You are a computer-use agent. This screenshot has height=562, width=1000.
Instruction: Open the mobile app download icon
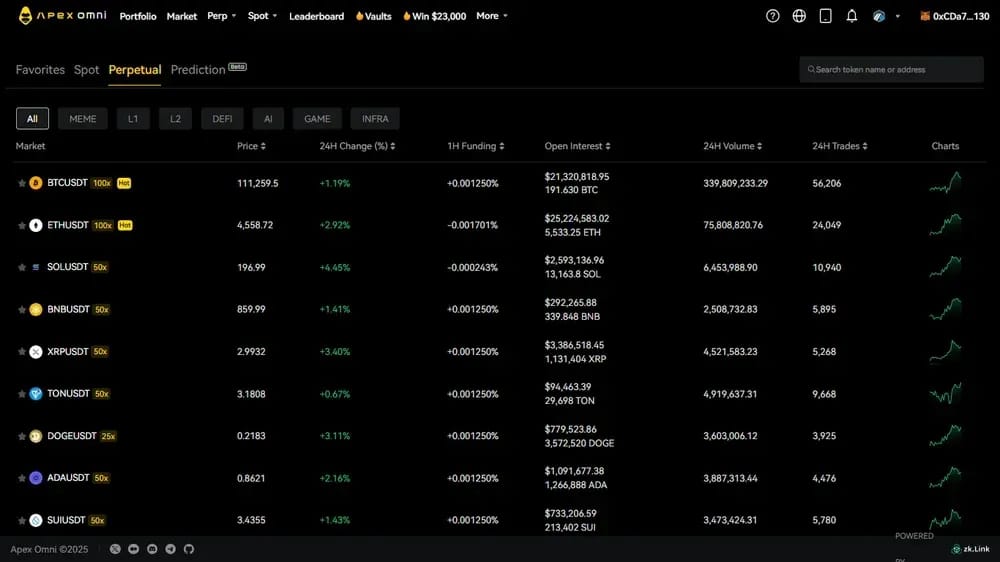click(x=825, y=16)
